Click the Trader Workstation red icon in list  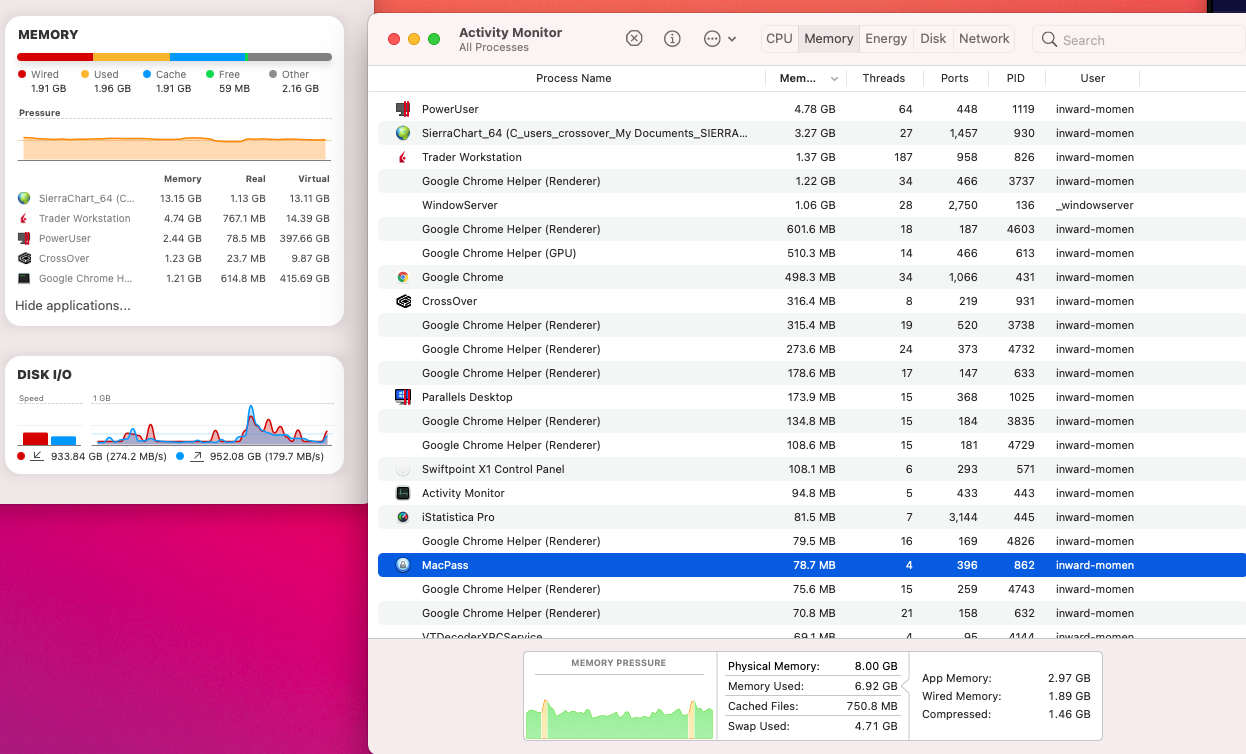coord(403,157)
